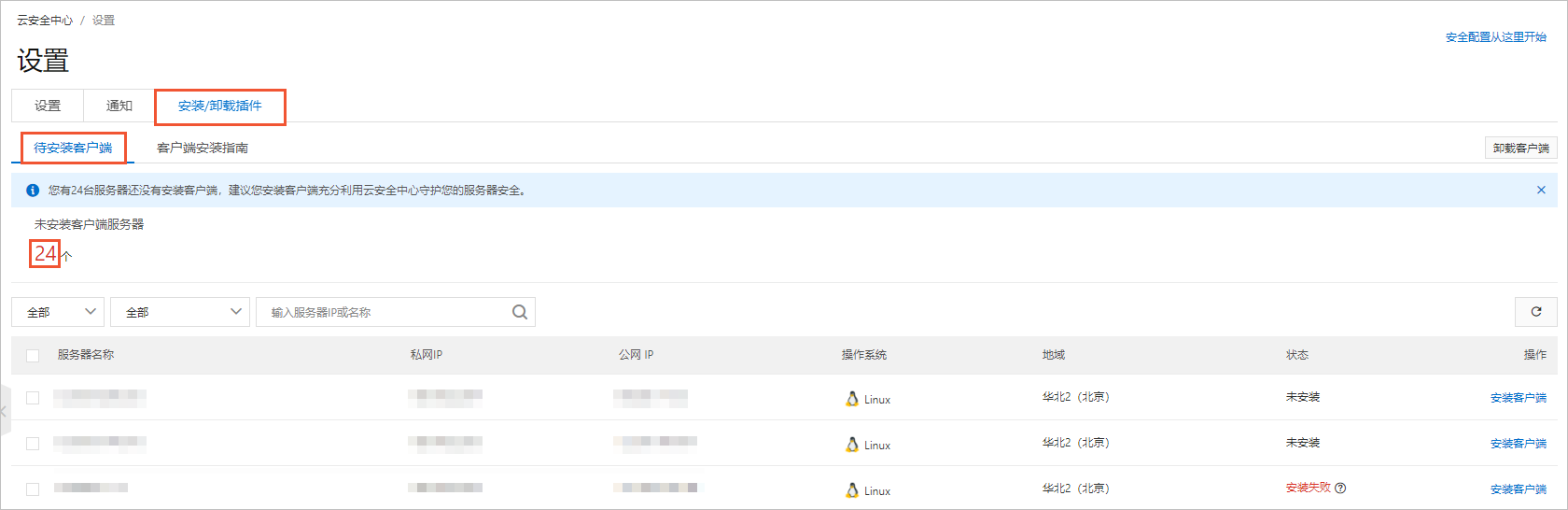Click 华北2（北京） region in first row

1076,397
